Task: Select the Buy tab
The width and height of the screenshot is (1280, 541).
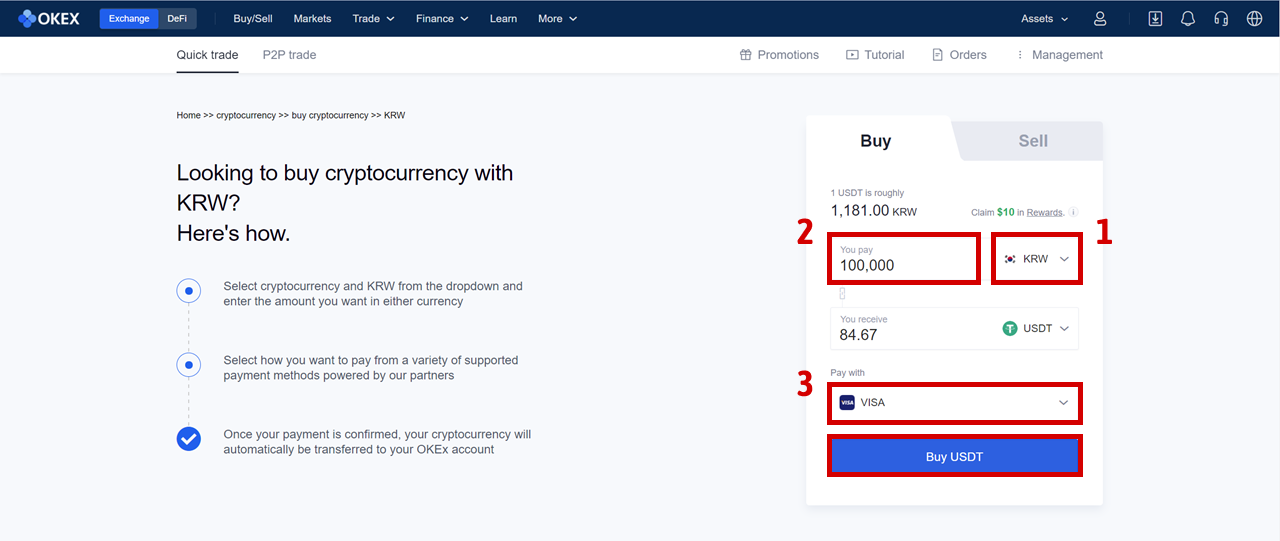Action: pyautogui.click(x=876, y=141)
